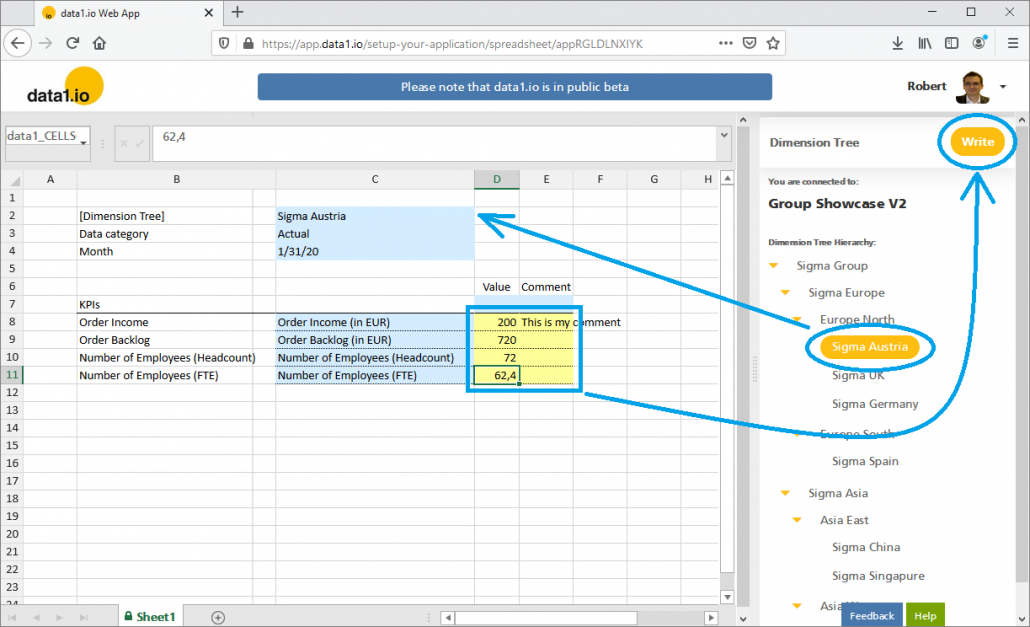Select Sigma Austria in dimension tree
This screenshot has width=1030, height=627.
tap(869, 347)
